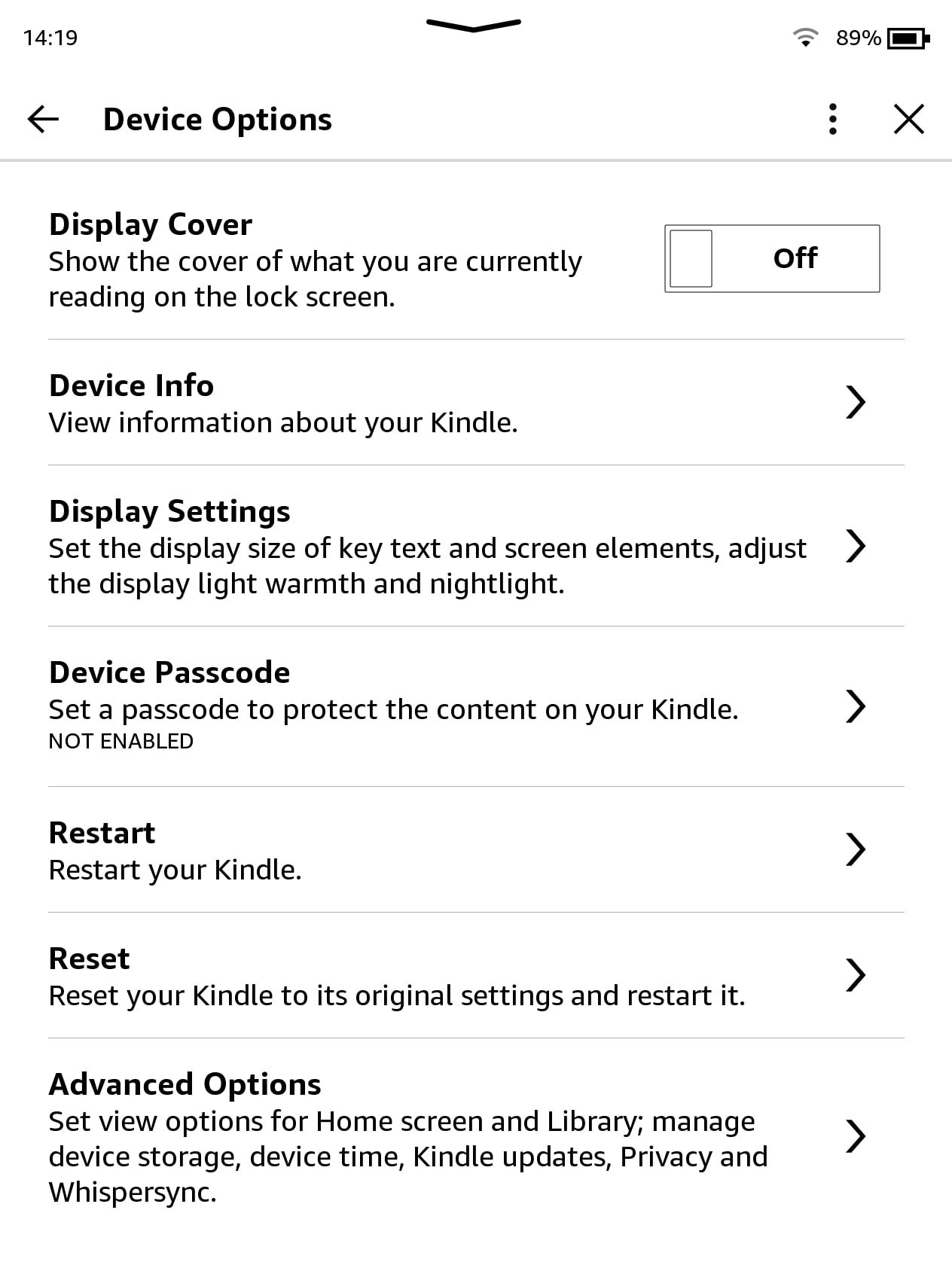Tap the Reset label

point(89,959)
